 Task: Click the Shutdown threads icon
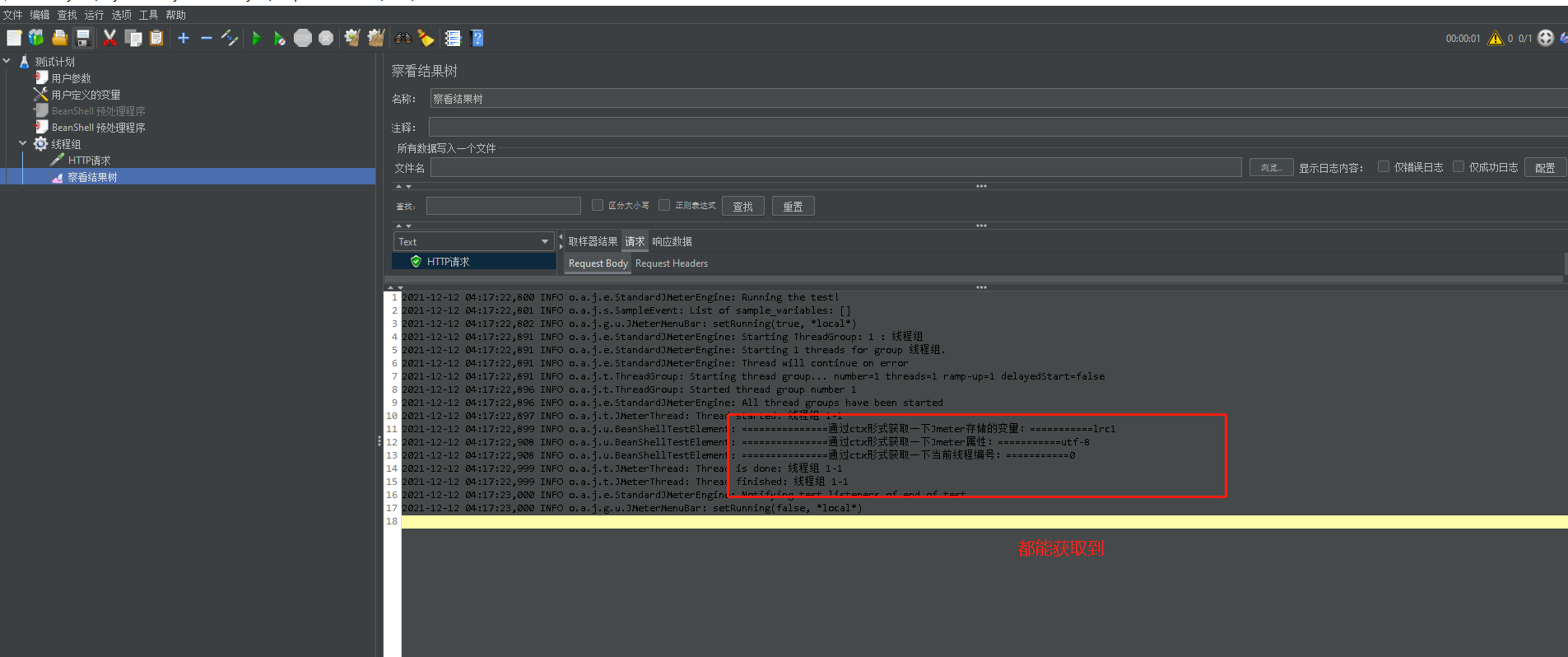[x=326, y=38]
